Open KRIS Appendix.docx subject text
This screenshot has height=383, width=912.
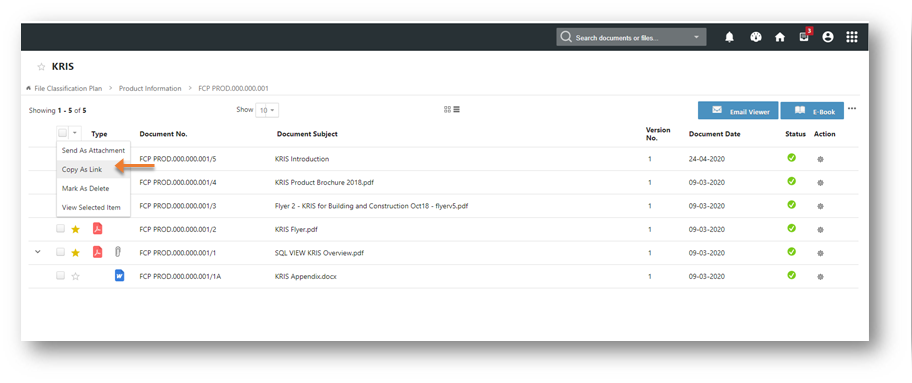(305, 276)
